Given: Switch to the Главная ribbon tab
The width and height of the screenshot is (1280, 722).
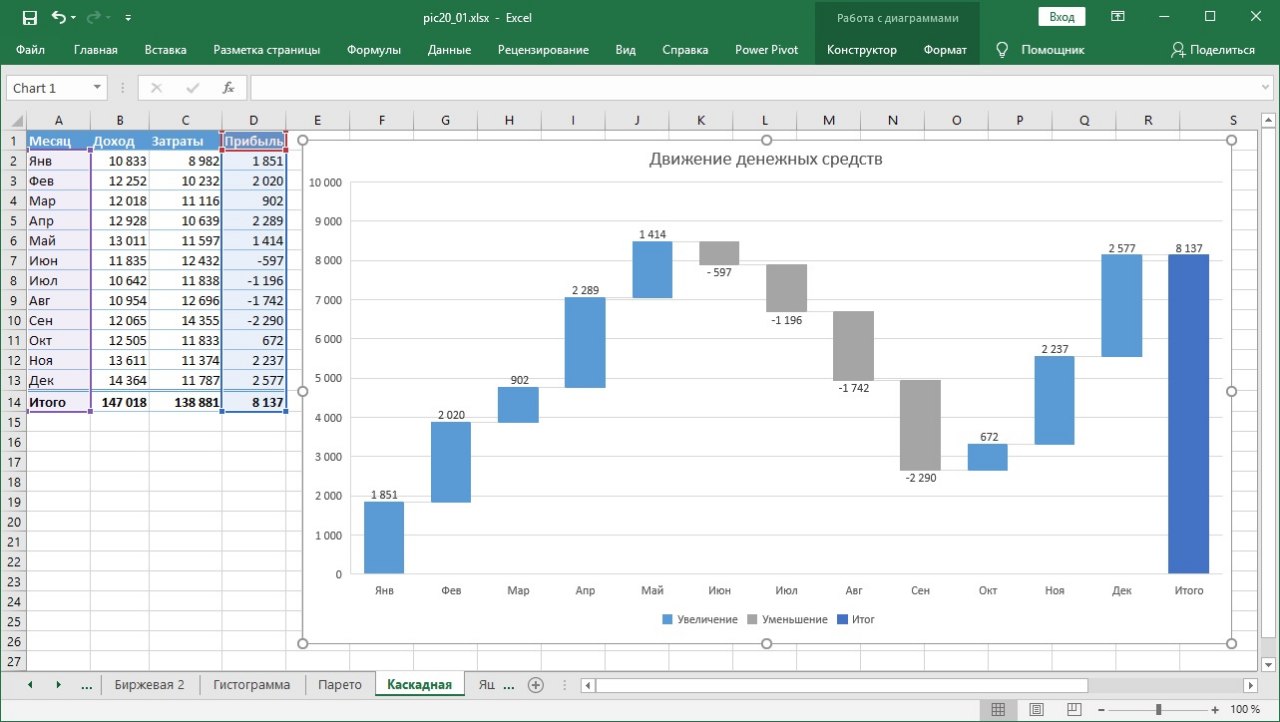Looking at the screenshot, I should pos(96,49).
